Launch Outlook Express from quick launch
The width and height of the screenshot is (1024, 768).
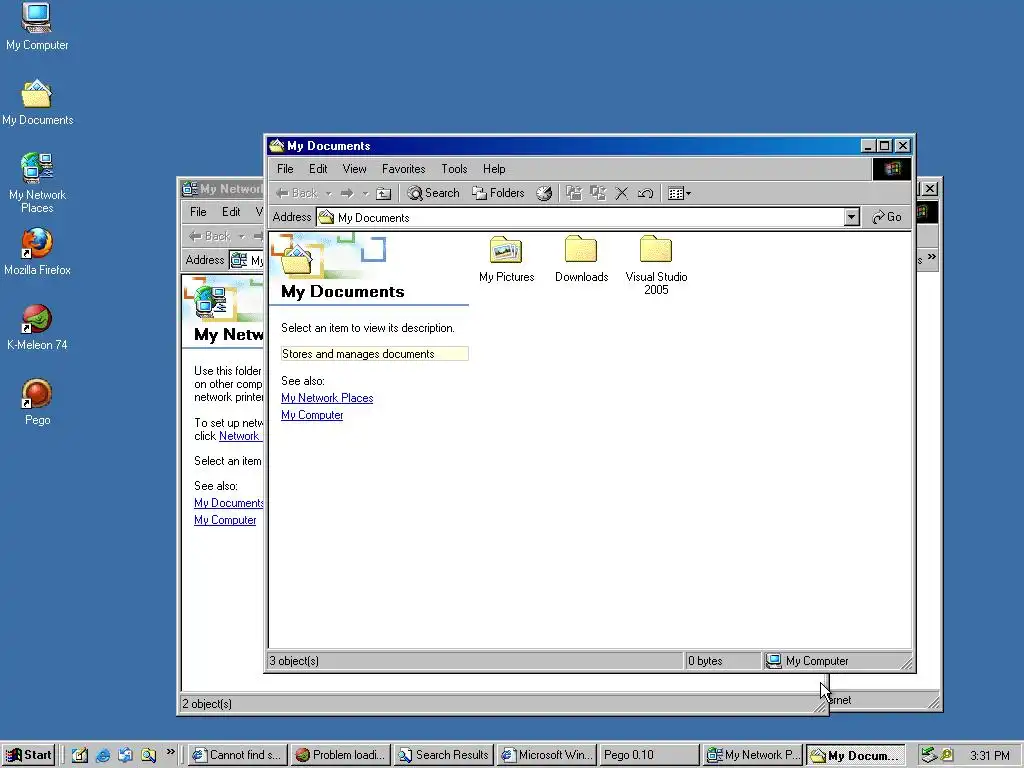pos(125,756)
